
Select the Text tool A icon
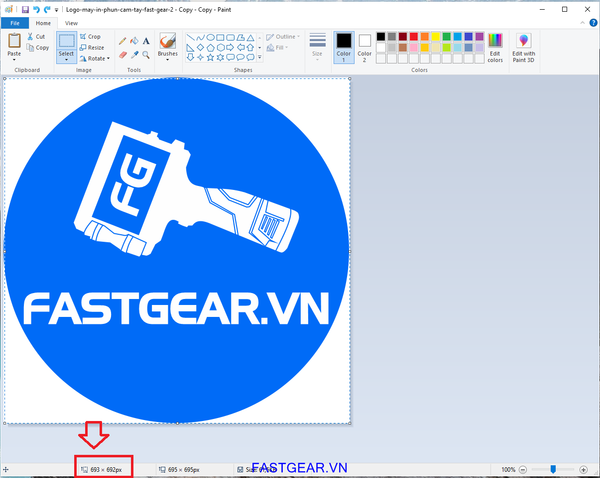point(146,41)
